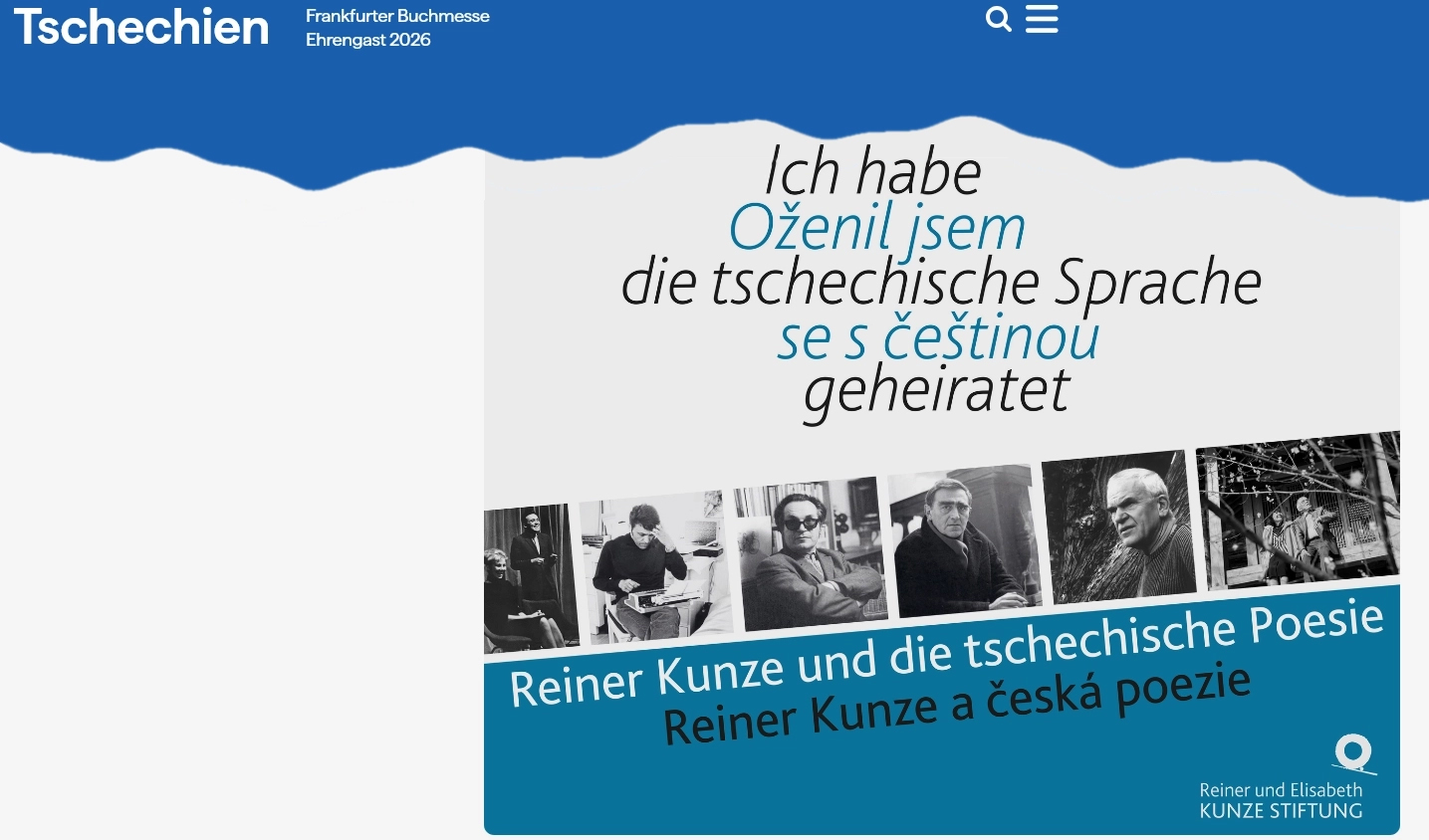Click the 'Reiner und Elisabeth KUNZE STIFTUNG' text
The image size is (1429, 840).
(x=1281, y=800)
